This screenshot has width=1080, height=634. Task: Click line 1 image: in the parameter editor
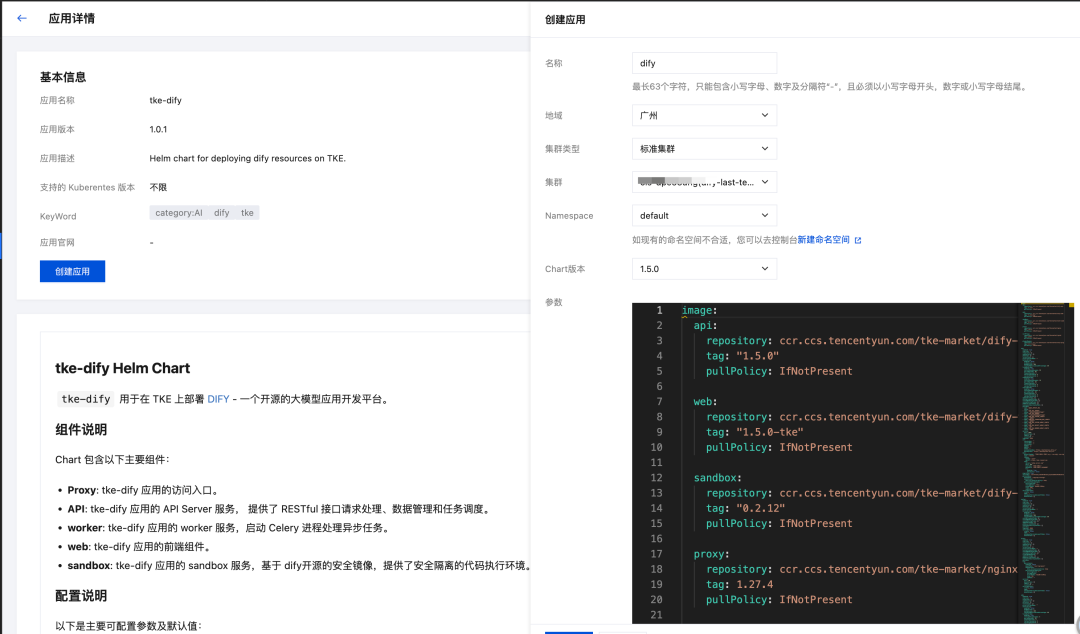[x=700, y=310]
